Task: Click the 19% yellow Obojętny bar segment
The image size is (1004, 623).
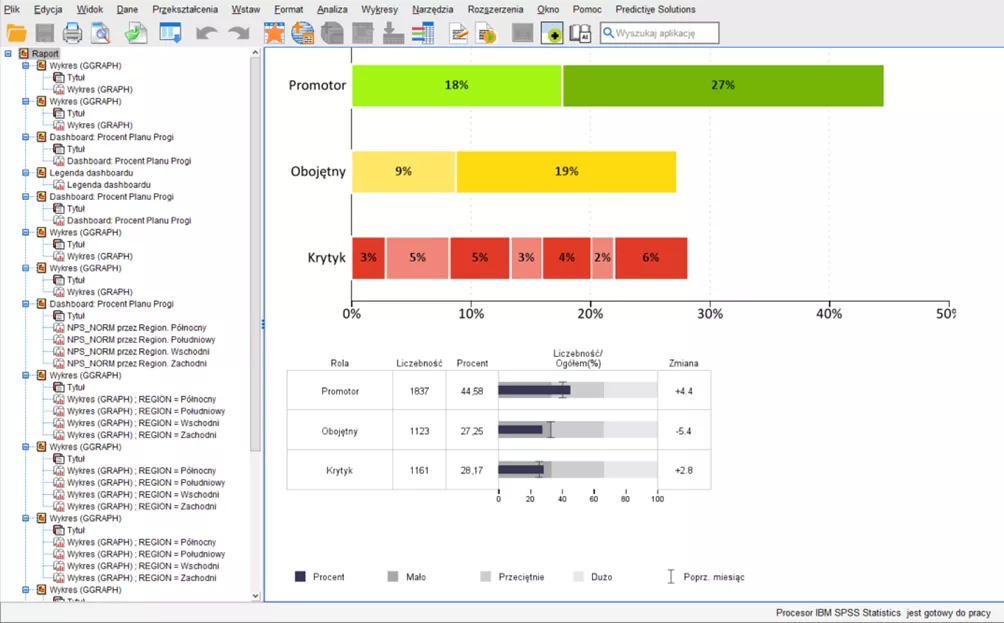Action: (x=566, y=172)
